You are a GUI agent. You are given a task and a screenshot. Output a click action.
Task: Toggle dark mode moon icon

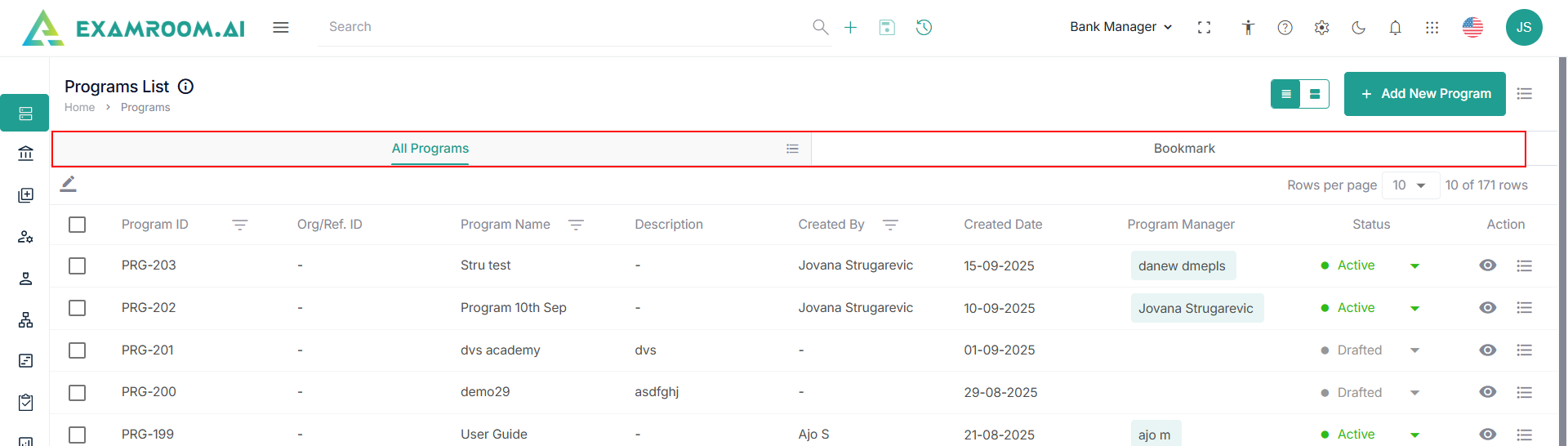point(1358,28)
